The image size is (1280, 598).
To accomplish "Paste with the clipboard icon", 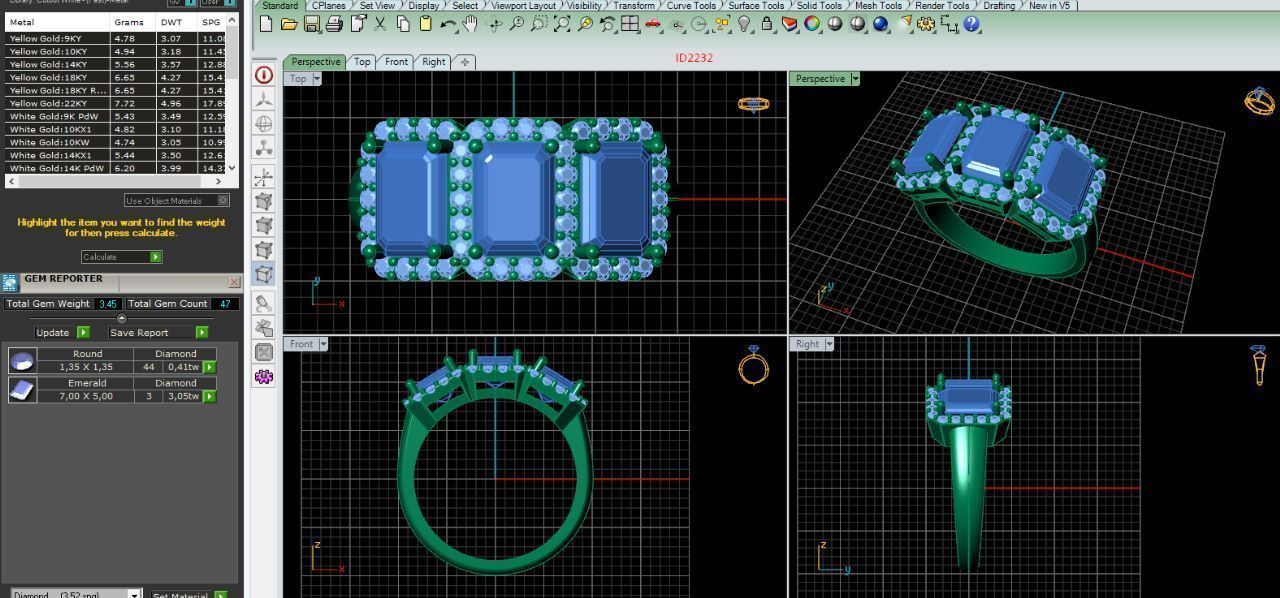I will pos(425,24).
